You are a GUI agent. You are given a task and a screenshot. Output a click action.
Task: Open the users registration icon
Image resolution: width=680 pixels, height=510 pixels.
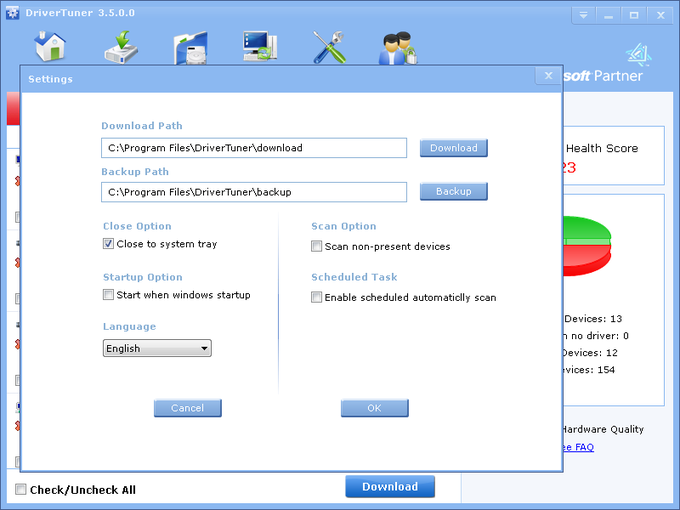click(398, 48)
